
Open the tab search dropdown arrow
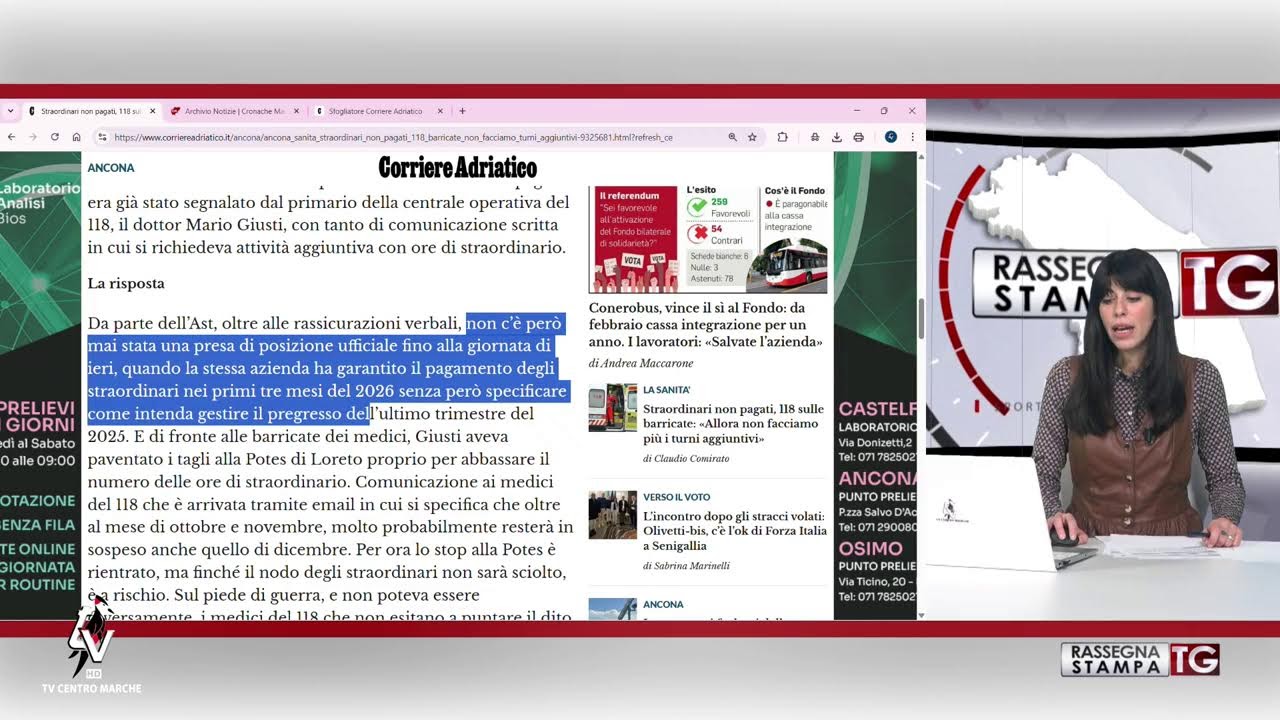(x=9, y=111)
